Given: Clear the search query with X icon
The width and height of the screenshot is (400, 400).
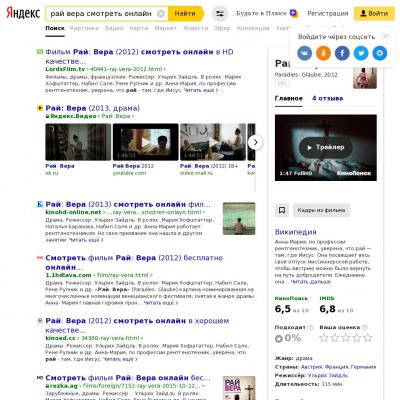Looking at the screenshot, I should 161,14.
